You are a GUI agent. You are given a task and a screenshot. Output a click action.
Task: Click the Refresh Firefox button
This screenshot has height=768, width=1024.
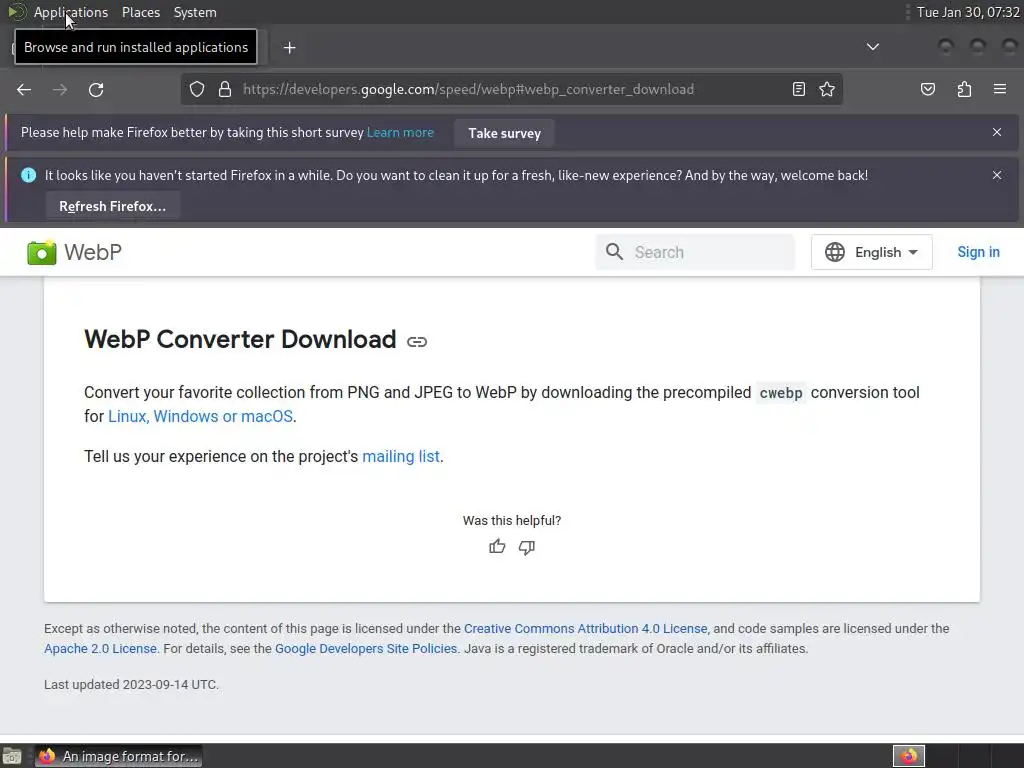tap(112, 206)
